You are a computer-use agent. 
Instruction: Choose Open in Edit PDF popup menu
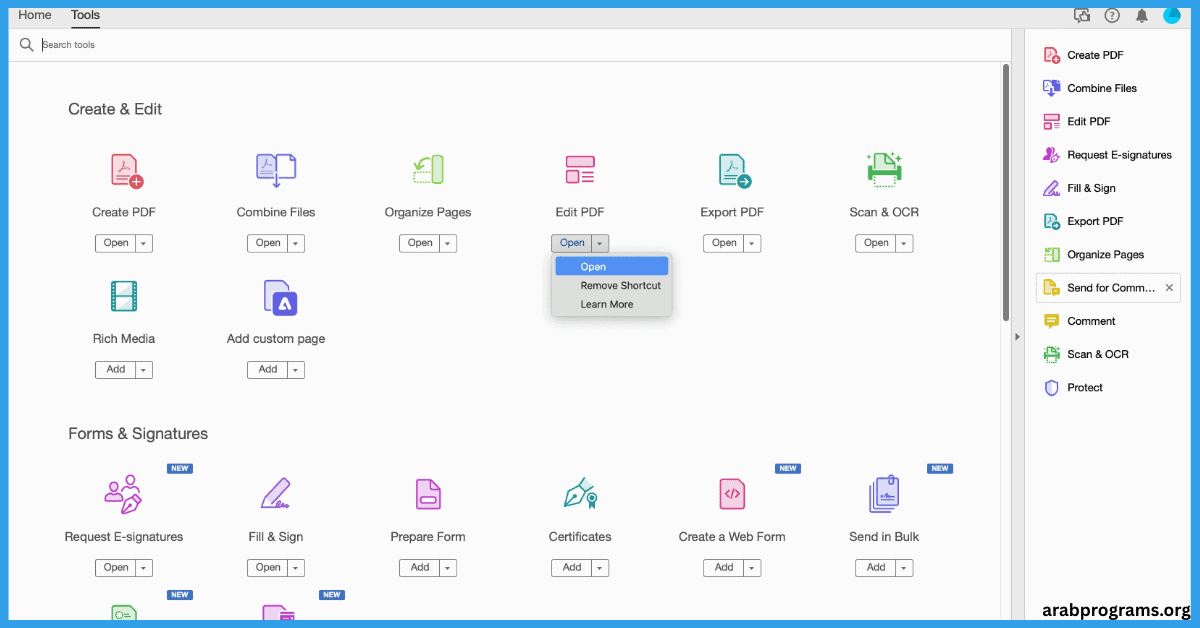tap(612, 267)
